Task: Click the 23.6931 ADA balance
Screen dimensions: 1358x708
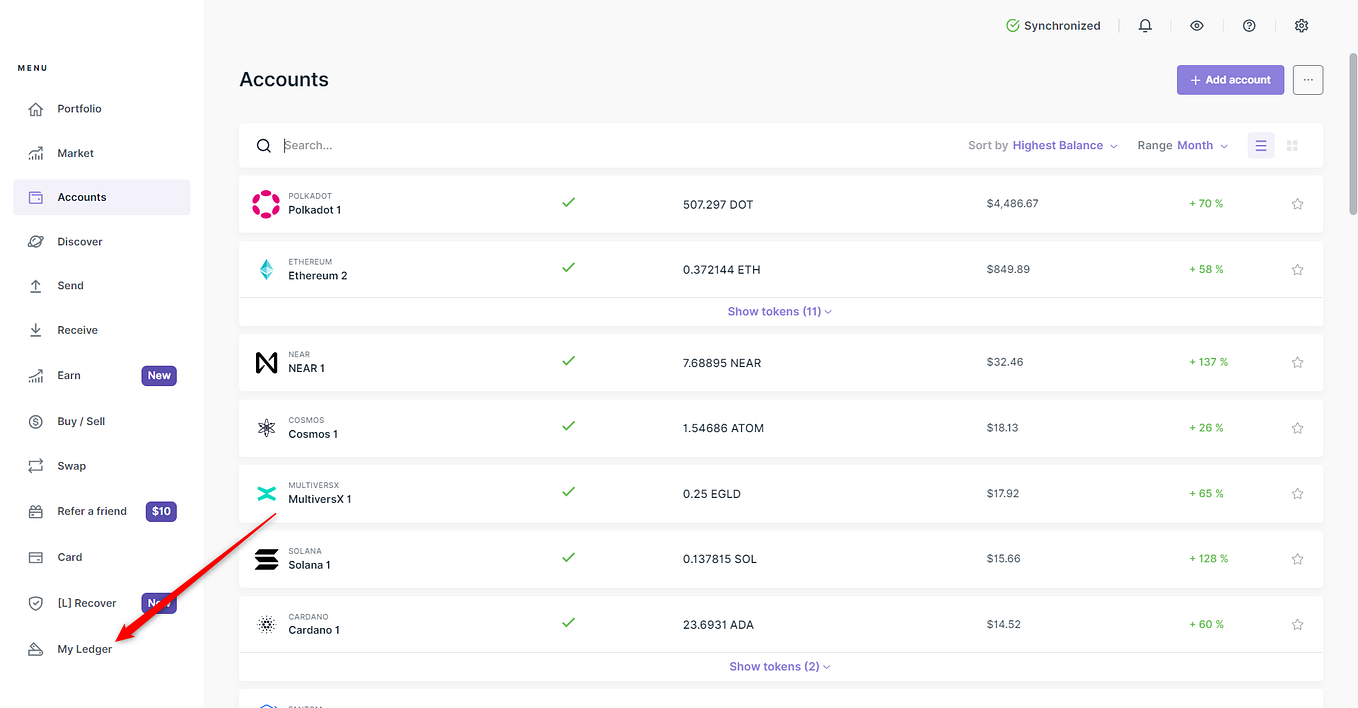Action: [718, 625]
